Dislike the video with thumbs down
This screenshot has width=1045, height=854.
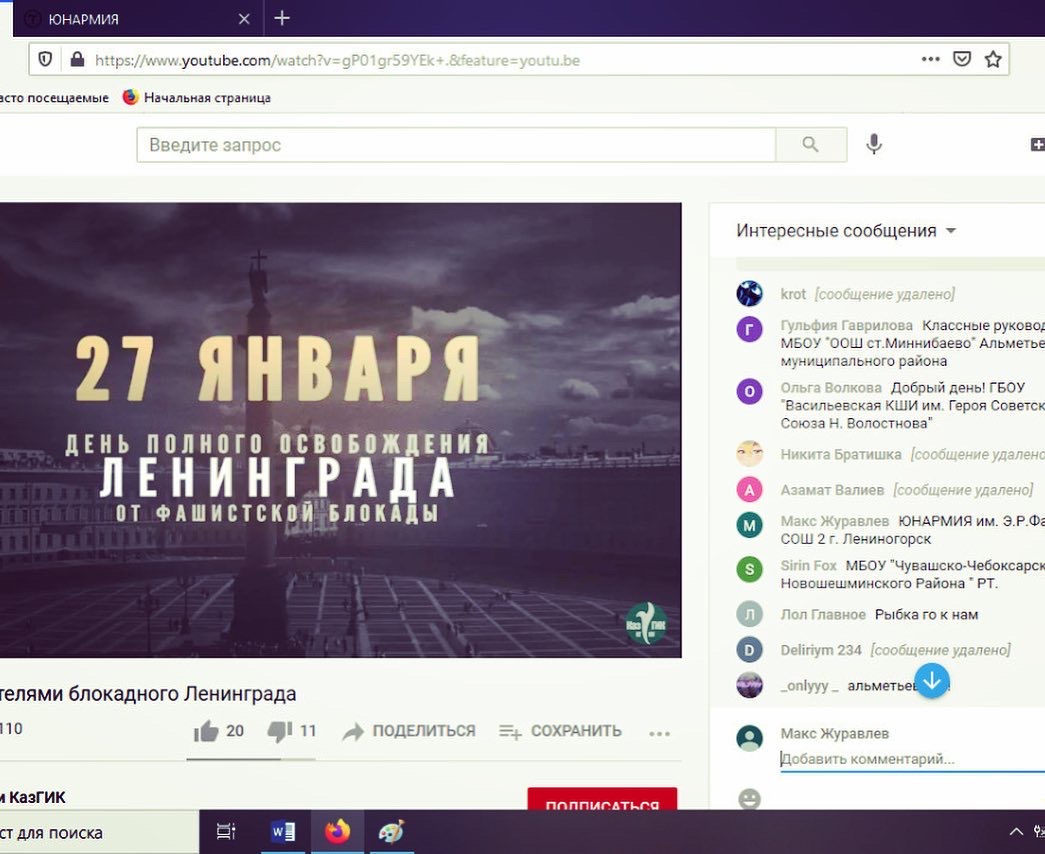280,731
